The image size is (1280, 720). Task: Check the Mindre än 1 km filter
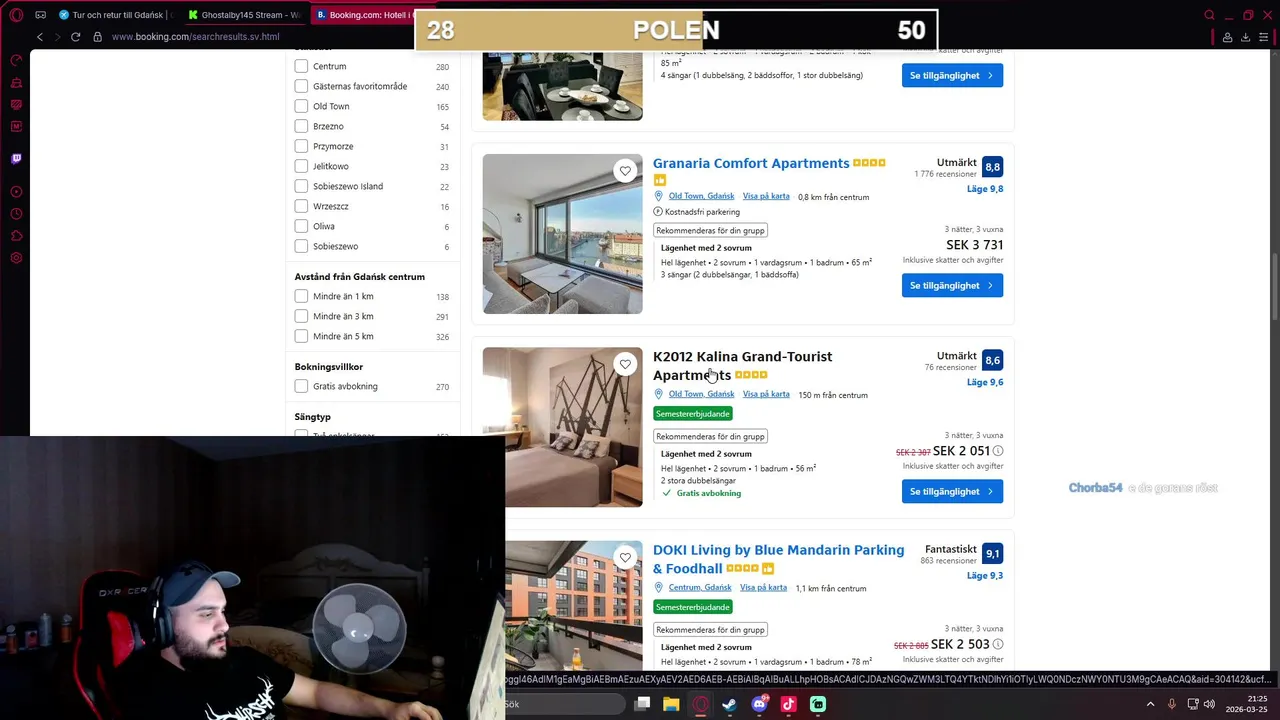[x=301, y=296]
